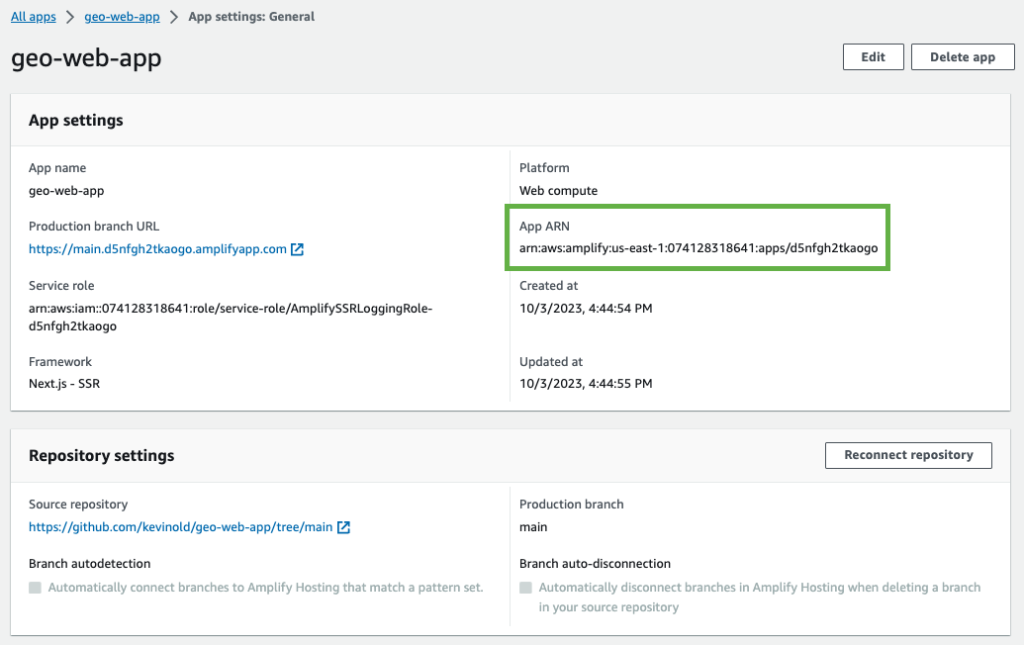The image size is (1024, 645).
Task: Click Reconnect repository button
Action: point(908,455)
